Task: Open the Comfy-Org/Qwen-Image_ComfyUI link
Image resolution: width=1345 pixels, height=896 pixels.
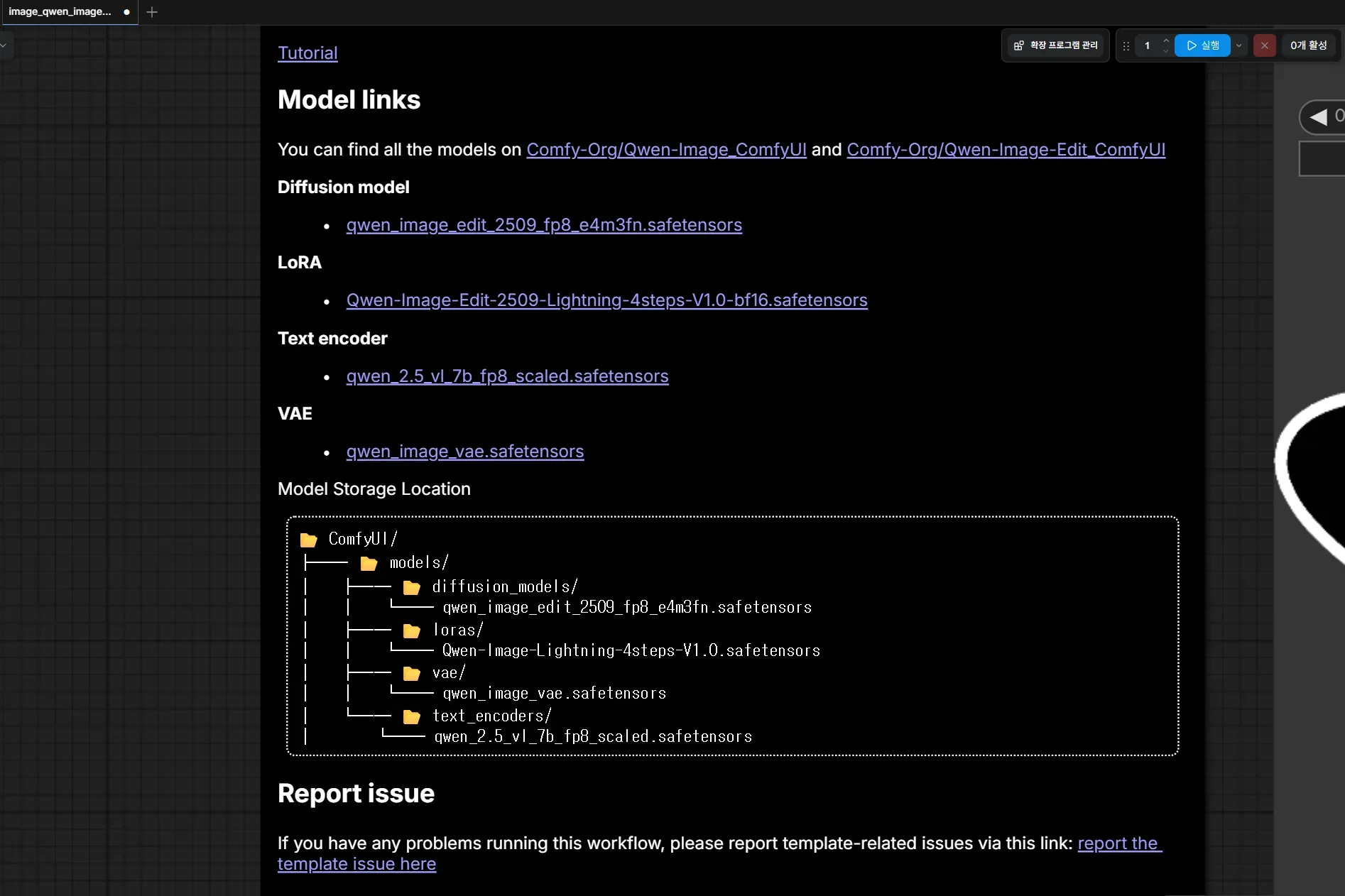Action: [x=666, y=150]
